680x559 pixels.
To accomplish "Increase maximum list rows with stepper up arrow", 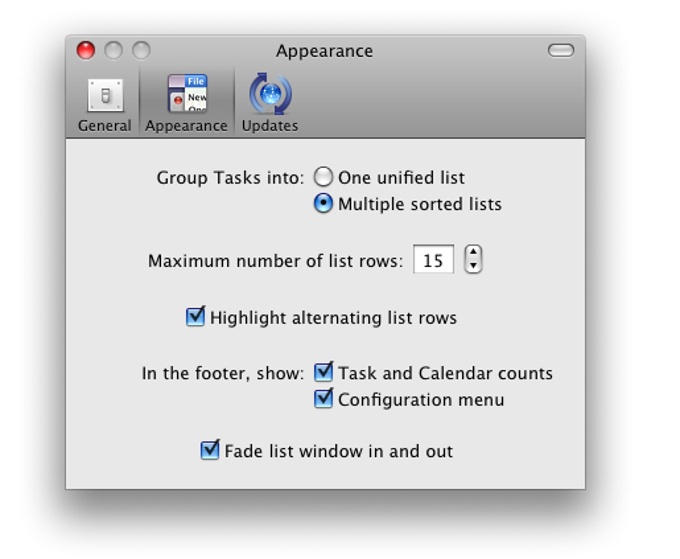I will pos(473,252).
